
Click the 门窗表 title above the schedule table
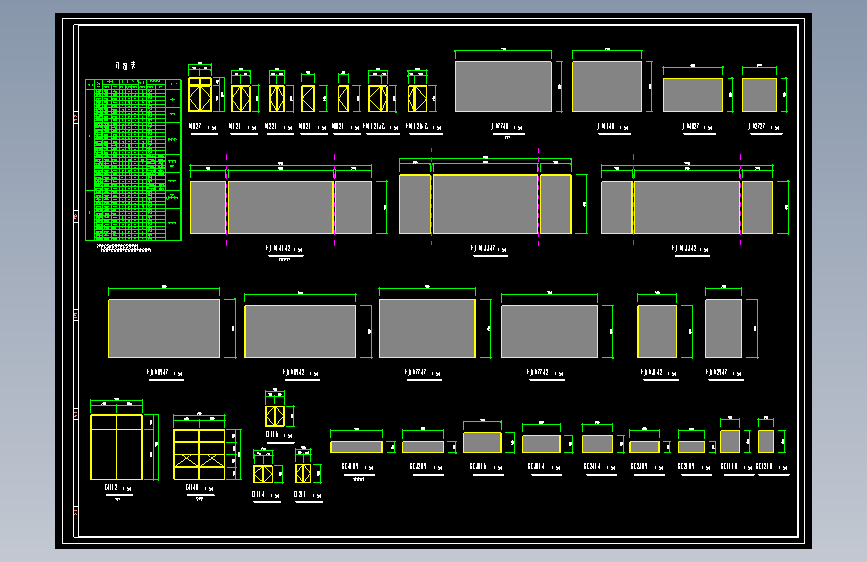pos(126,65)
